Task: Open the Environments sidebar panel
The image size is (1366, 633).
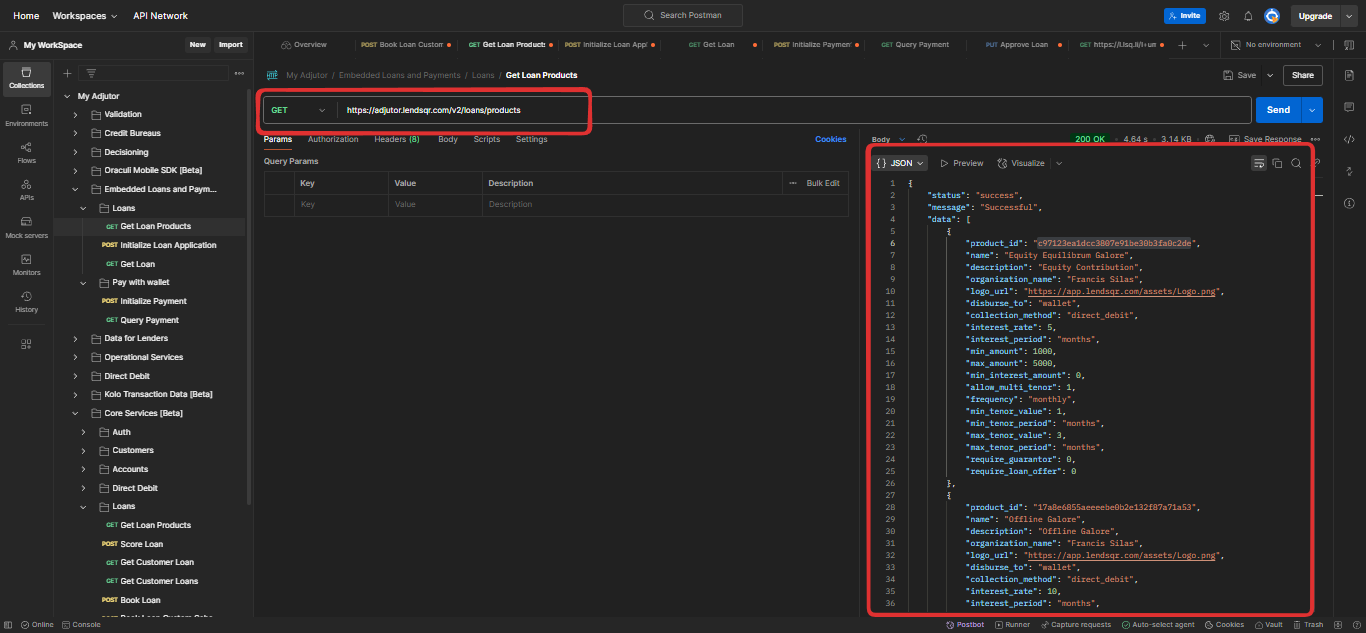Action: click(x=27, y=116)
